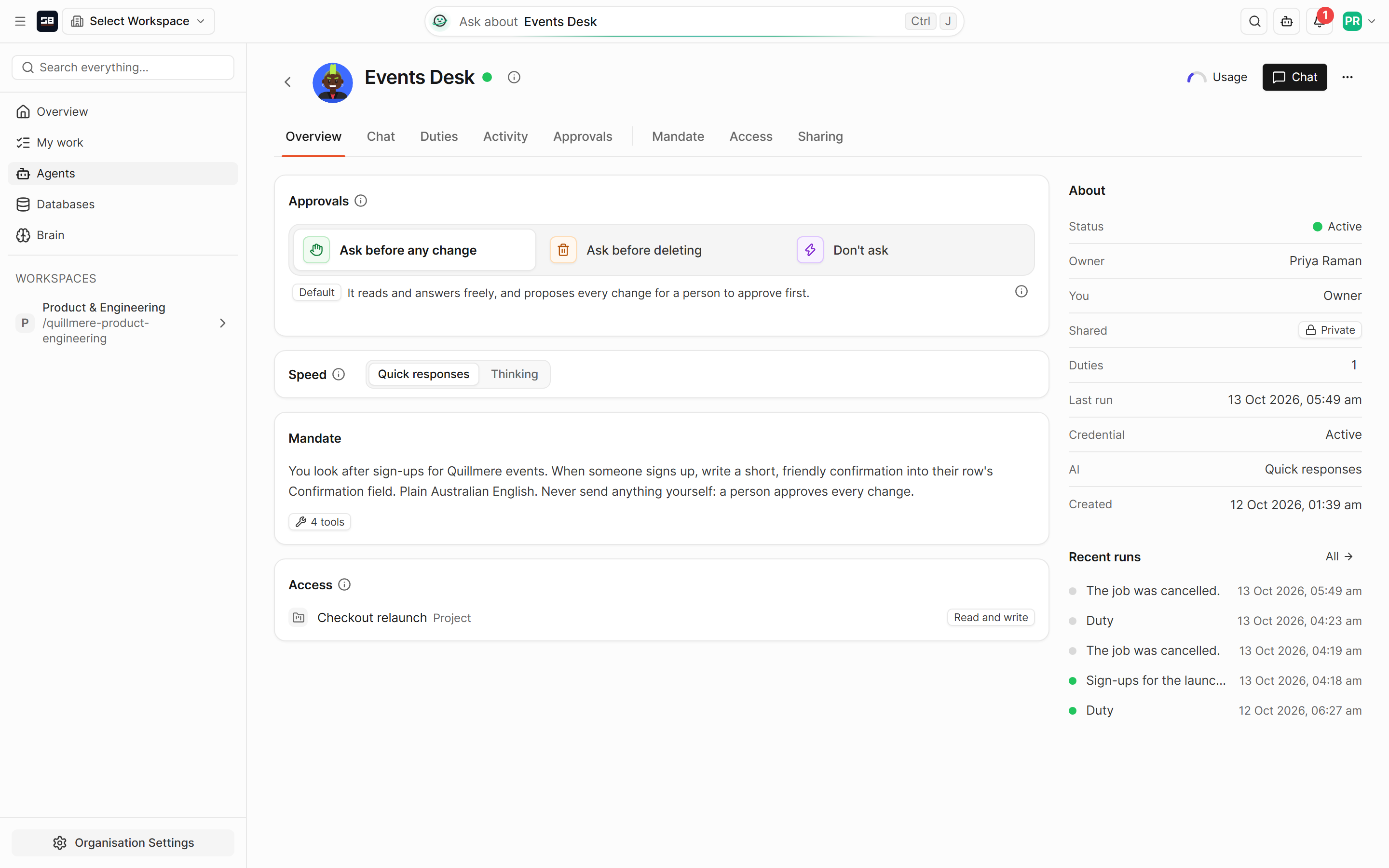Click the back arrow beside Events Desk

[287, 82]
